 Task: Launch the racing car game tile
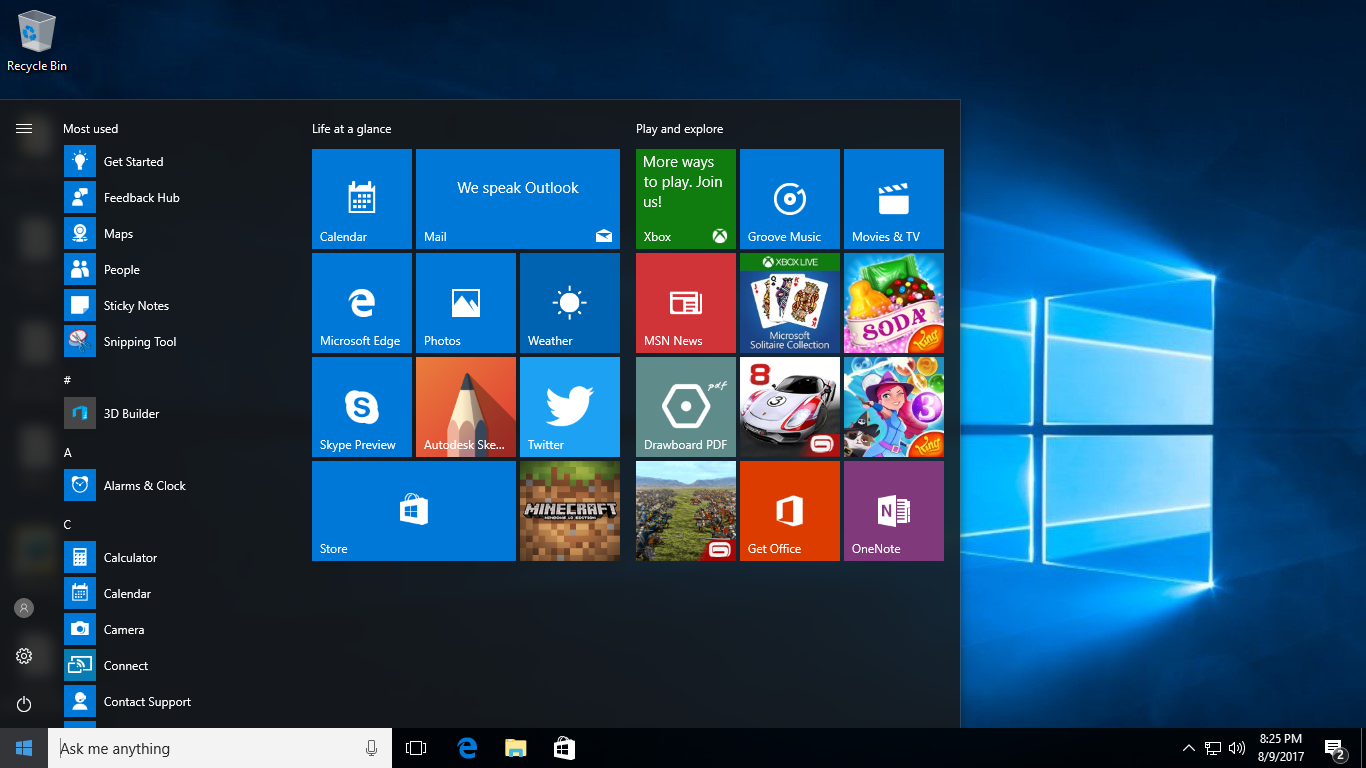790,407
